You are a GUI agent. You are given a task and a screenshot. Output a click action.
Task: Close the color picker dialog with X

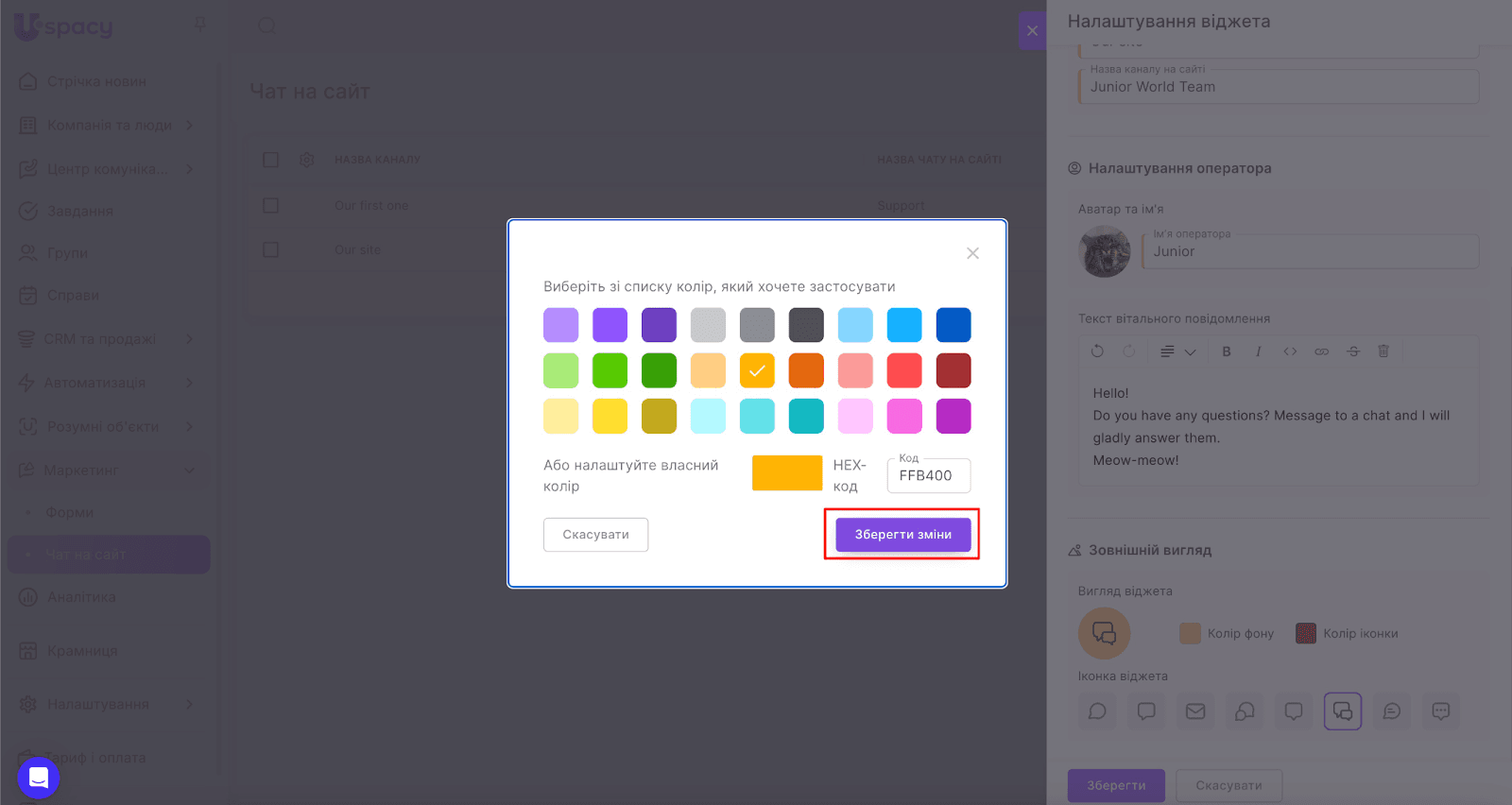[972, 253]
